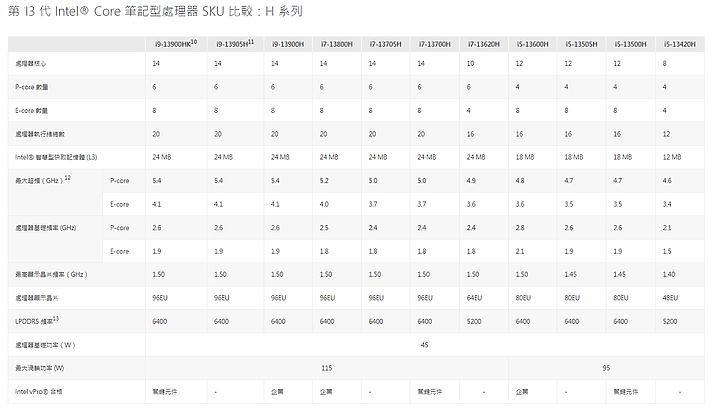The image size is (720, 416).
Task: Select the i5-13600H column header
Action: click(532, 44)
